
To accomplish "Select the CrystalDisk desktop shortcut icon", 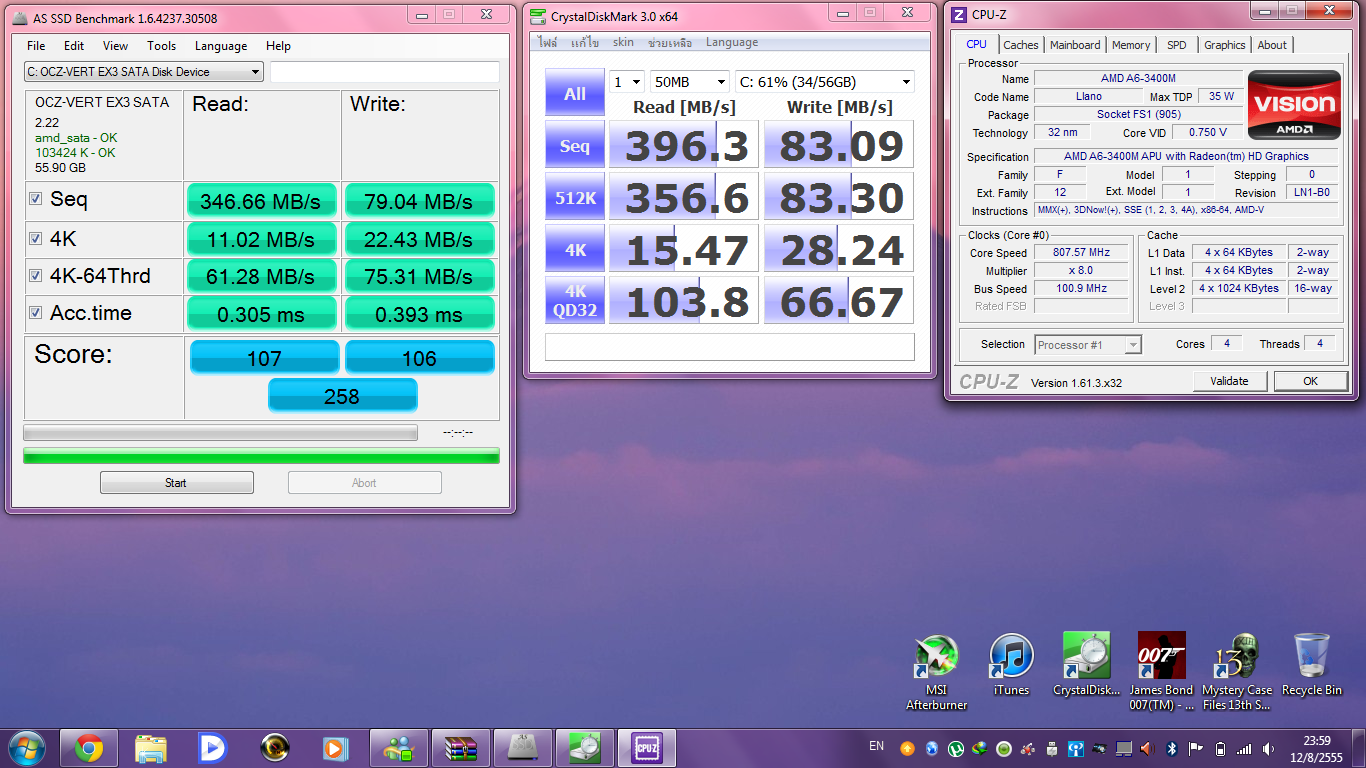I will click(x=1087, y=665).
